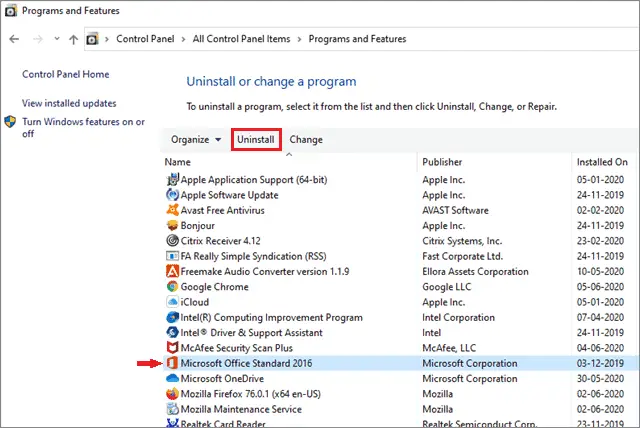
Task: Click the Intel Computing Improvement Program icon
Action: [x=172, y=317]
